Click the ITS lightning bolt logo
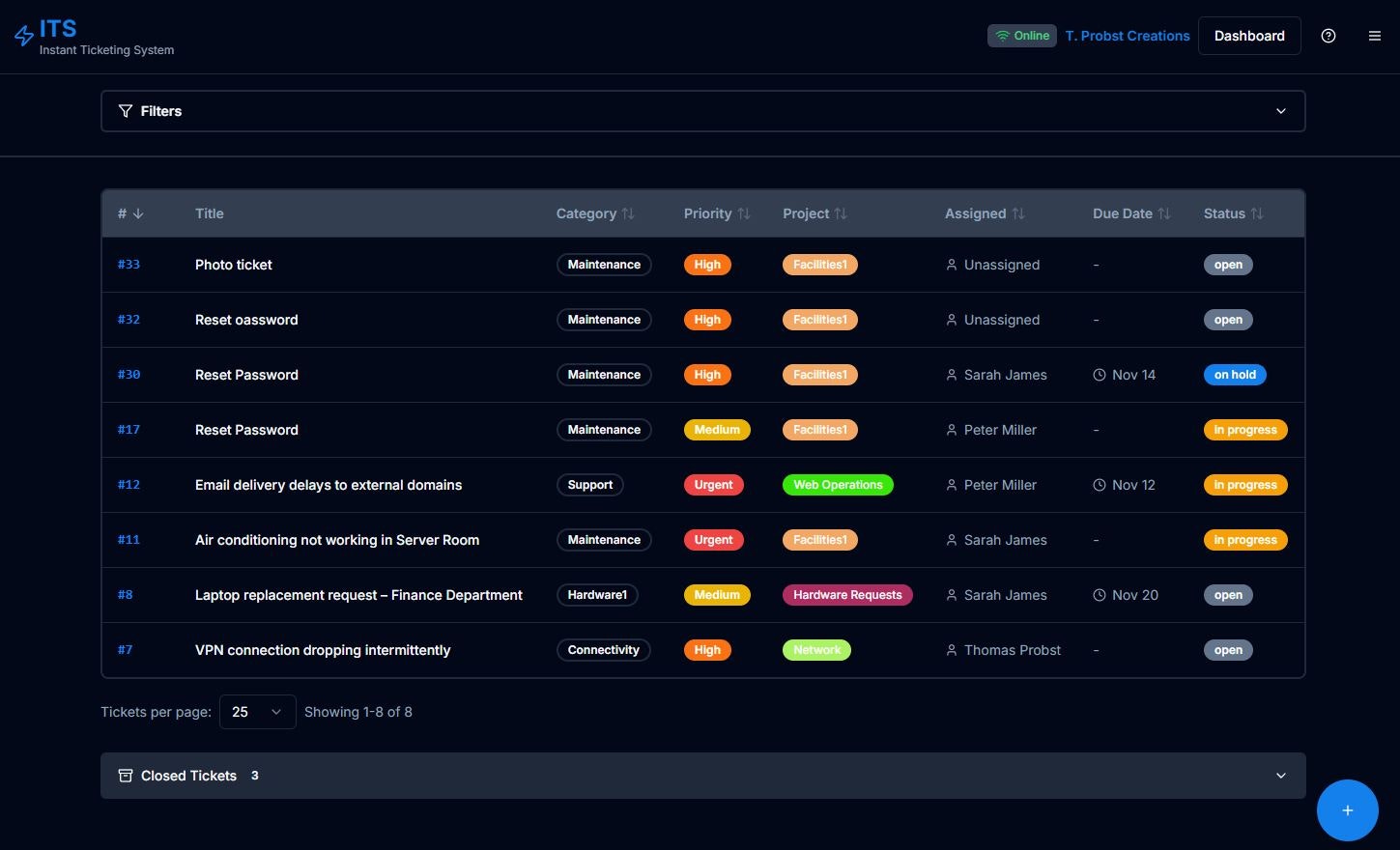This screenshot has height=850, width=1400. point(24,35)
